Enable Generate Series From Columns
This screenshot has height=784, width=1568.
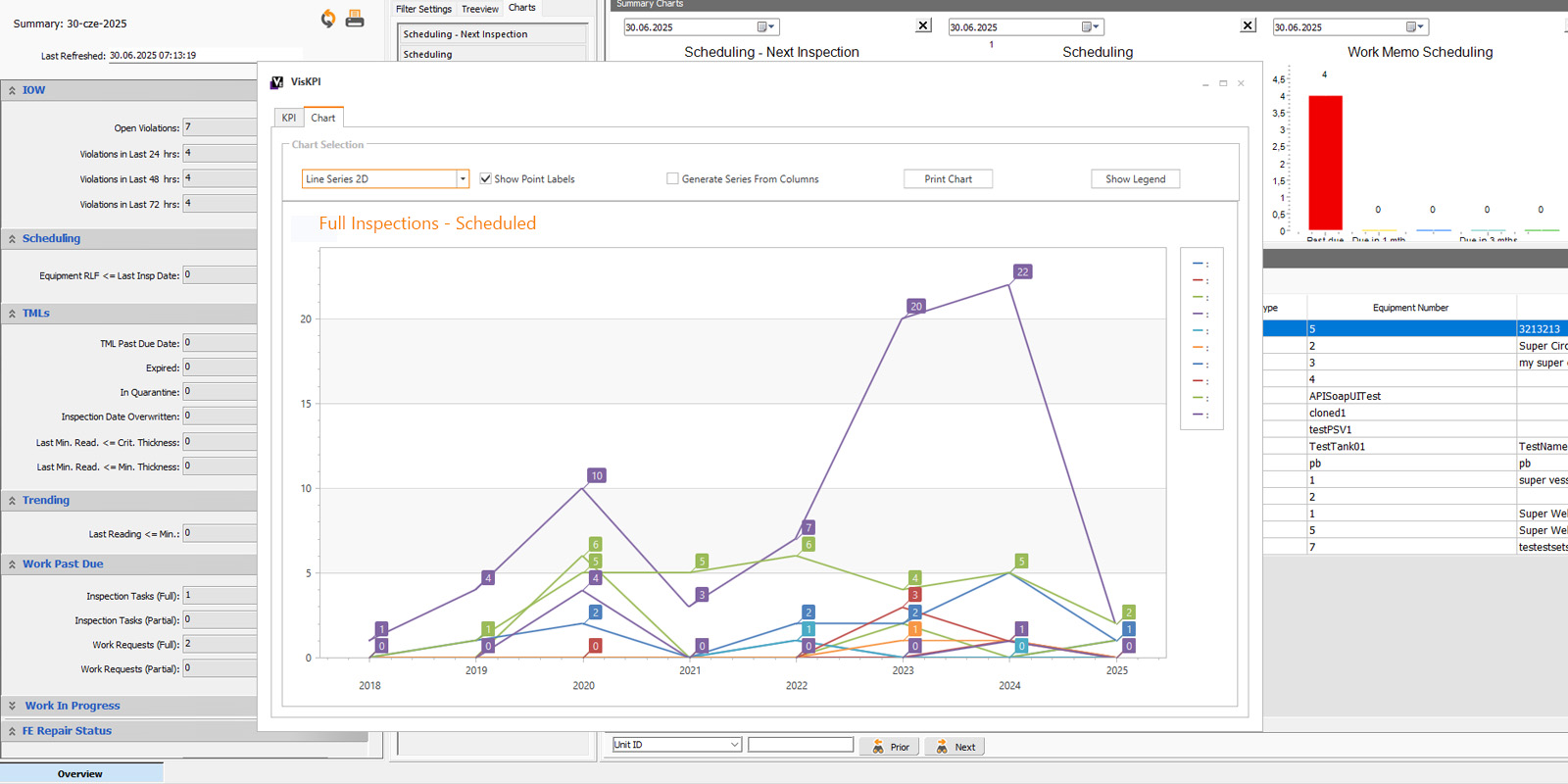click(672, 178)
